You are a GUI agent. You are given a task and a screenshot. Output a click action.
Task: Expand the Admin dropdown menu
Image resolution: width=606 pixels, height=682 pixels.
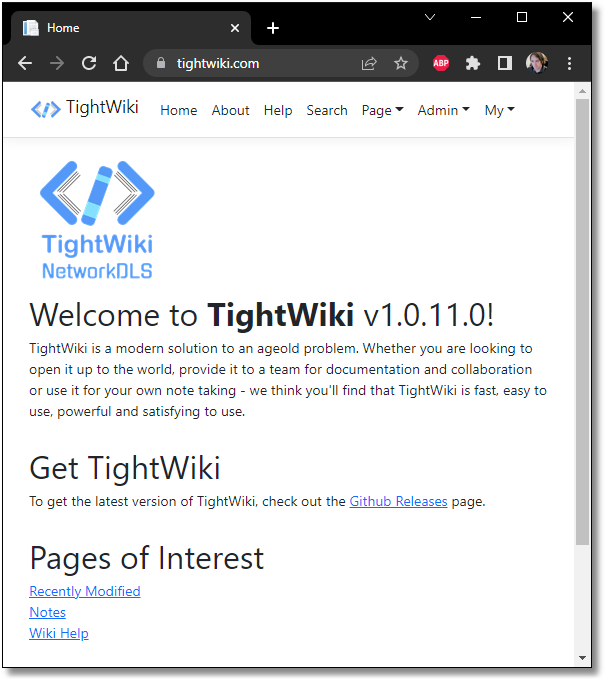point(442,110)
